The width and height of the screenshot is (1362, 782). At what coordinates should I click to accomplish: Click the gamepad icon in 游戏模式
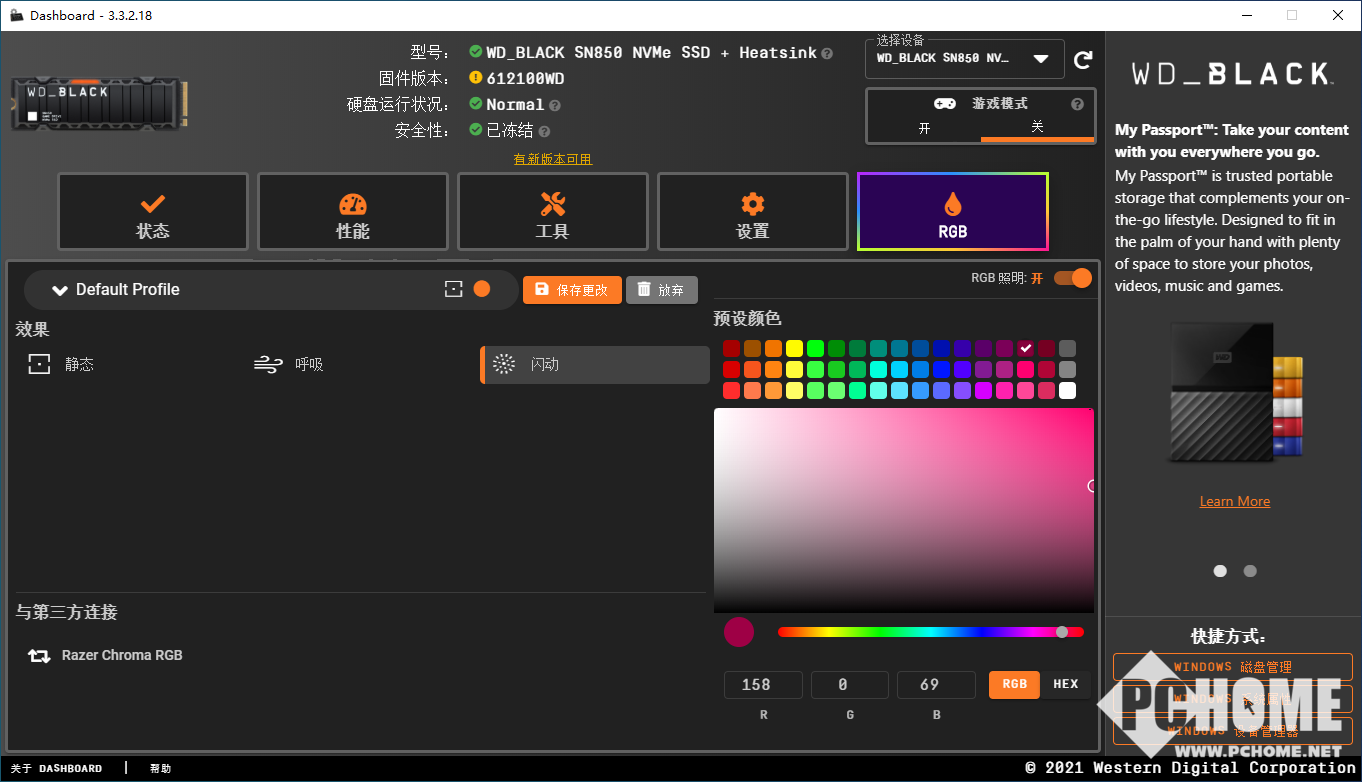pyautogui.click(x=944, y=104)
